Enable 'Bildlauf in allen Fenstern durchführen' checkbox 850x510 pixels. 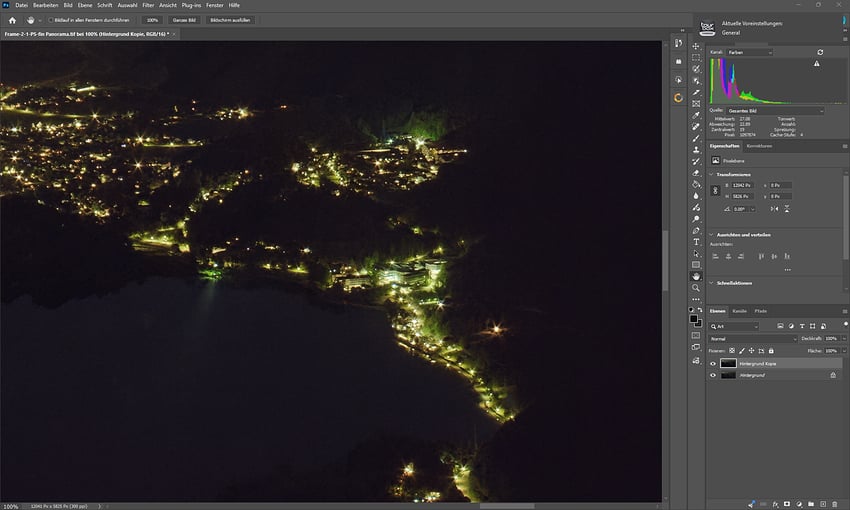(51, 20)
